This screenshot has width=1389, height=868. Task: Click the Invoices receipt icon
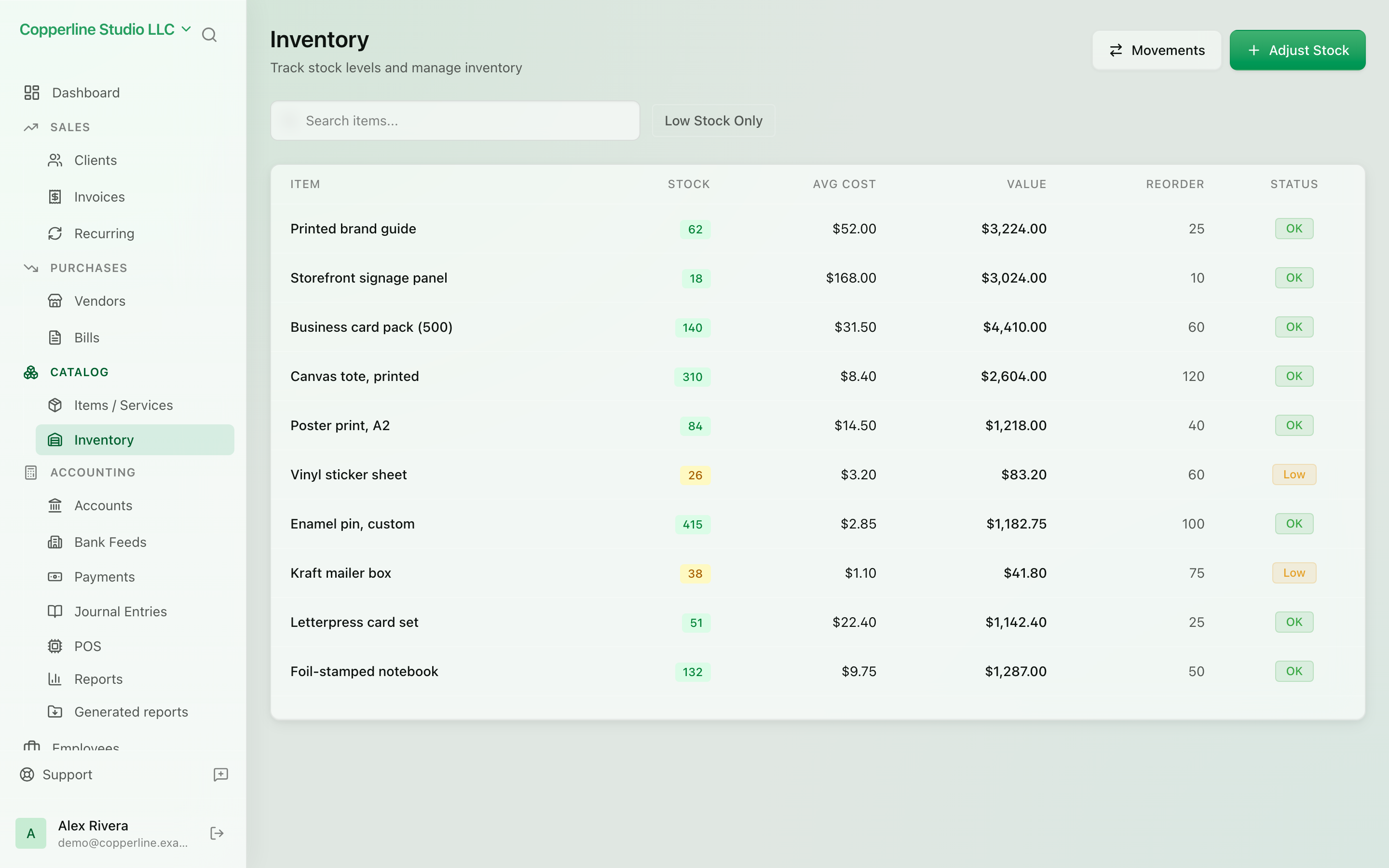pyautogui.click(x=55, y=197)
